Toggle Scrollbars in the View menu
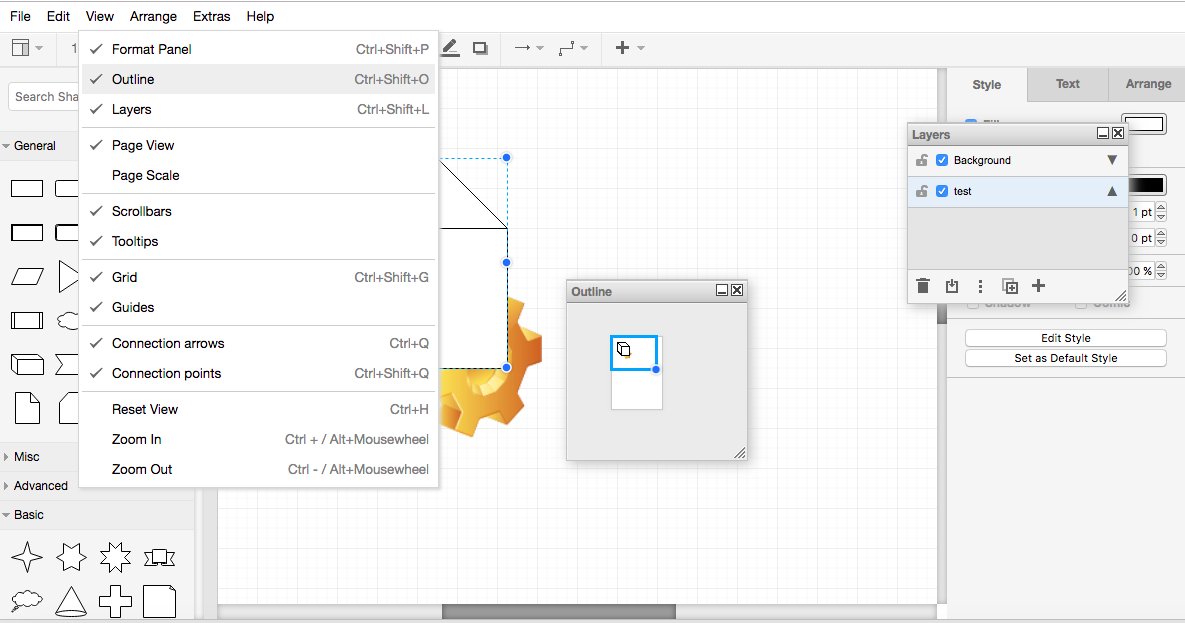The height and width of the screenshot is (623, 1185). click(x=258, y=211)
